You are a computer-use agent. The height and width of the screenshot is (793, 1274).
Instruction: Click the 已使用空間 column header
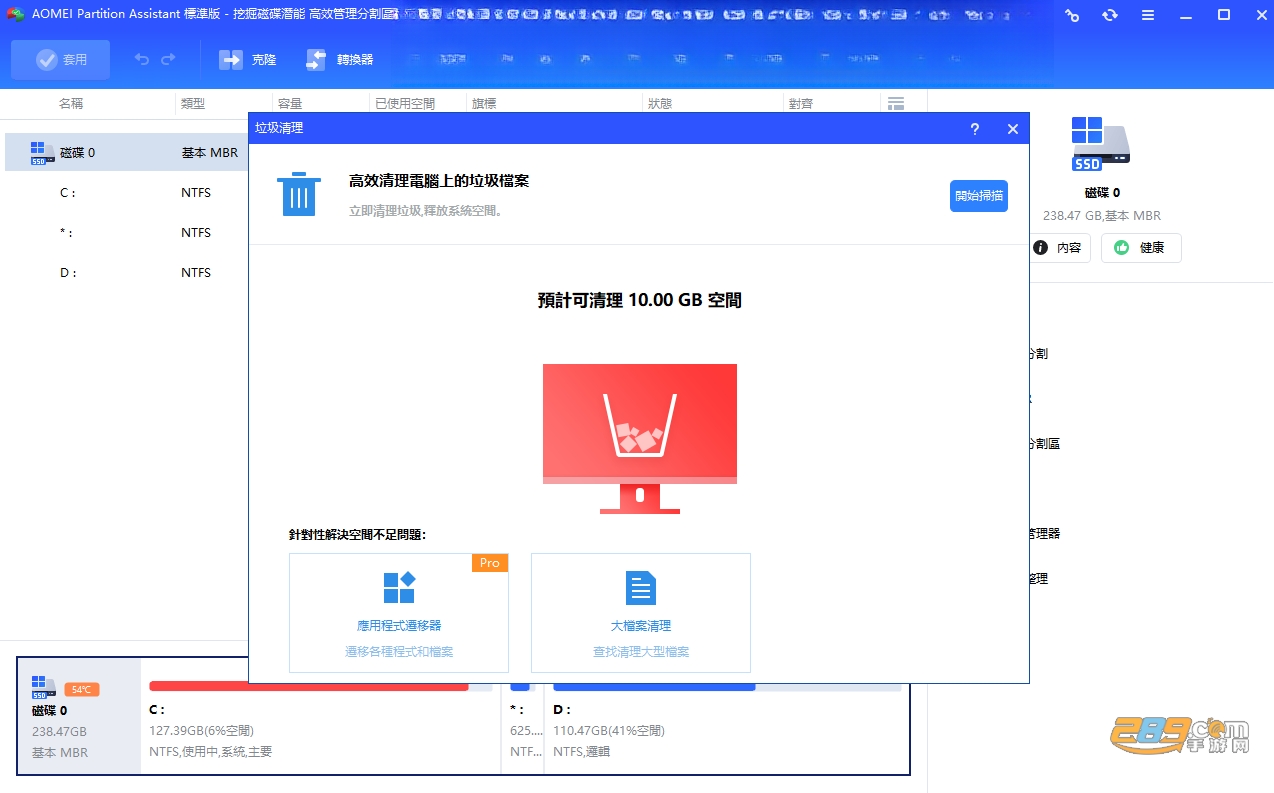pyautogui.click(x=405, y=103)
